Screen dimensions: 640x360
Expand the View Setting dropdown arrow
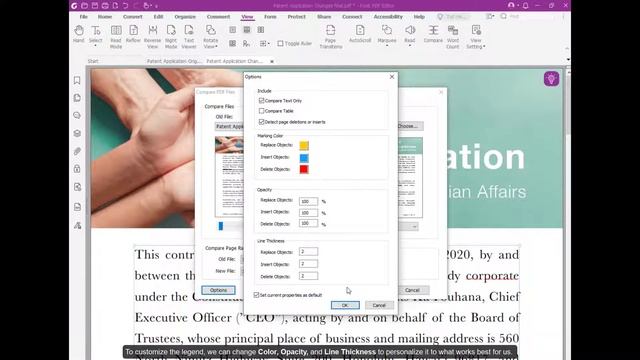click(x=484, y=47)
